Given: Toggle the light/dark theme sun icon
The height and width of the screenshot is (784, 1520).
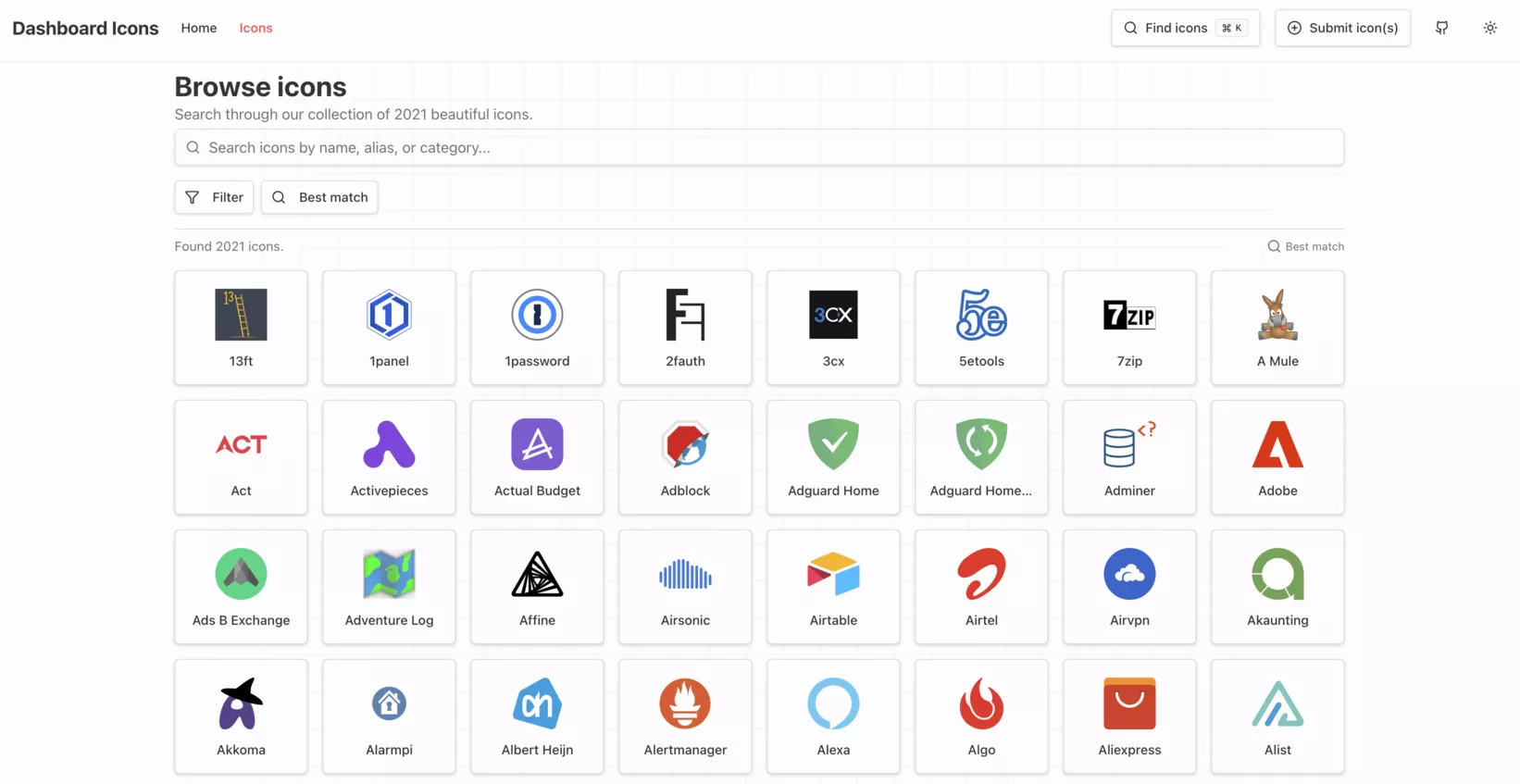Looking at the screenshot, I should (1489, 28).
